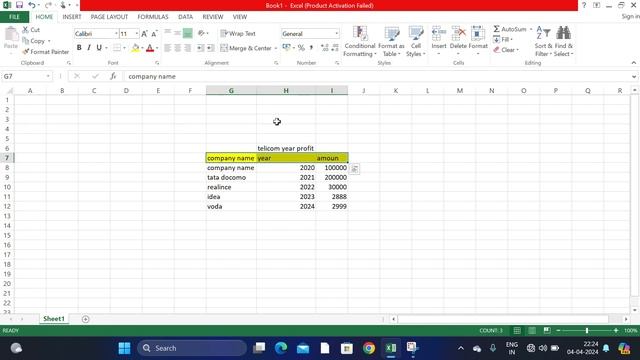Switch to Page Layout view in status bar
This screenshot has height=360, width=640.
coord(532,330)
